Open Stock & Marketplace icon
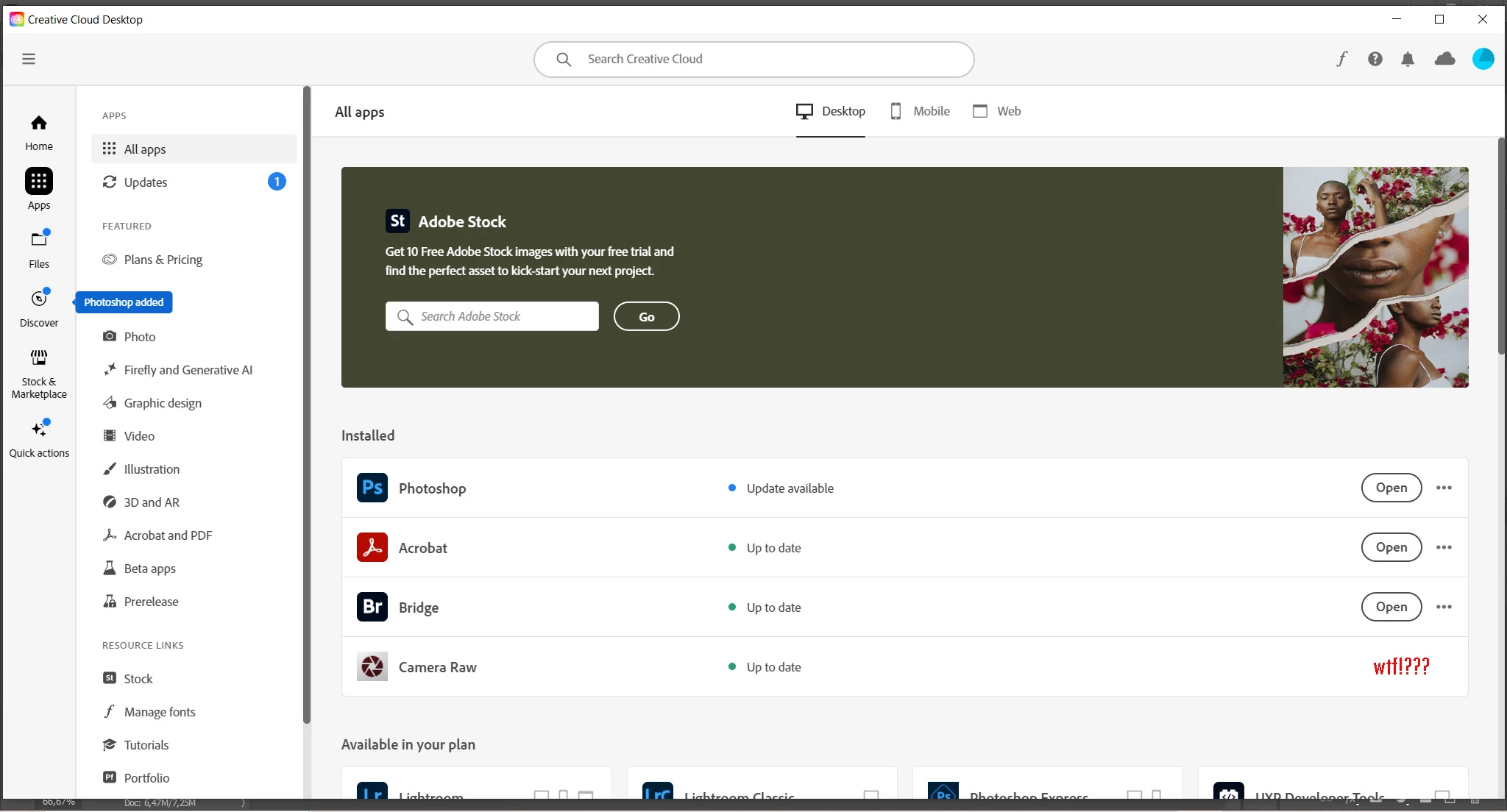Screen dimensions: 1507x812 coord(39,357)
